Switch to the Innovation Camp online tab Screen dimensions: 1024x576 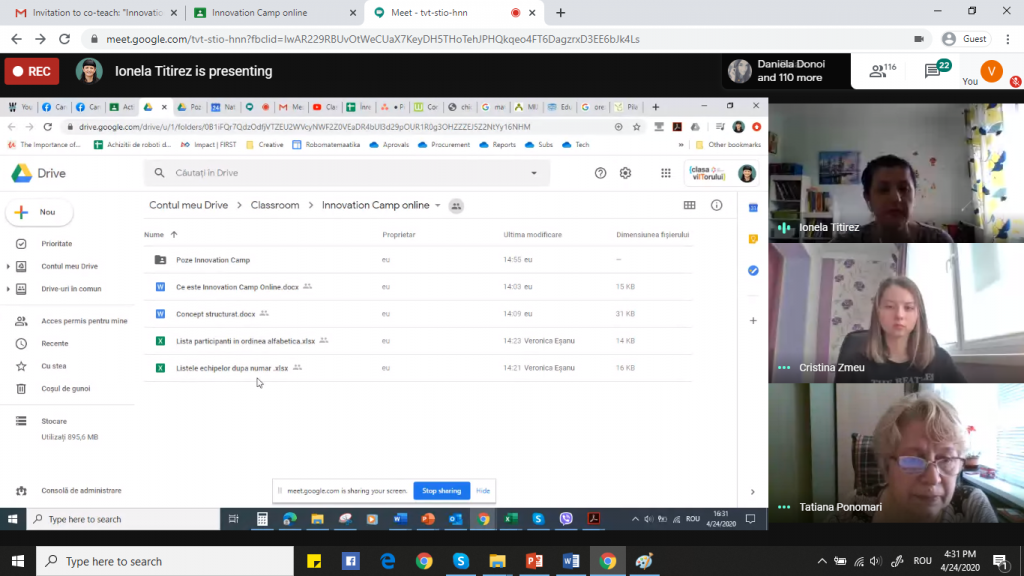pos(272,13)
